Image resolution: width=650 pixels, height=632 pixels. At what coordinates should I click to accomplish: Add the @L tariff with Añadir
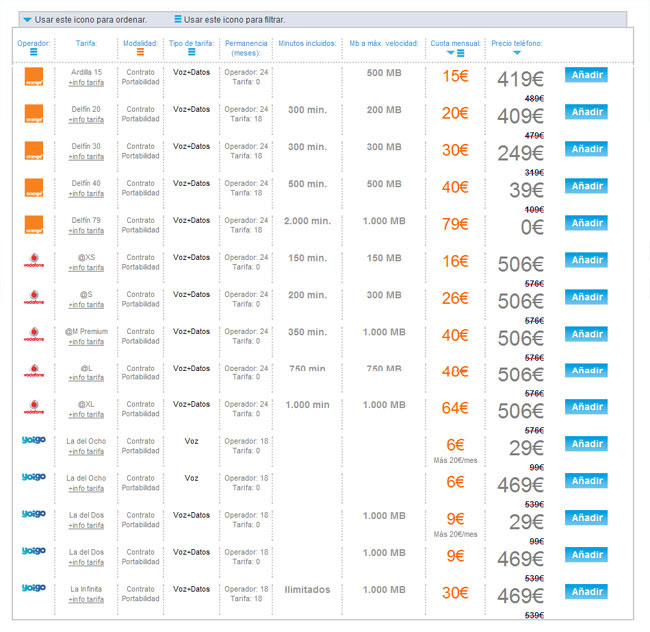click(x=586, y=370)
